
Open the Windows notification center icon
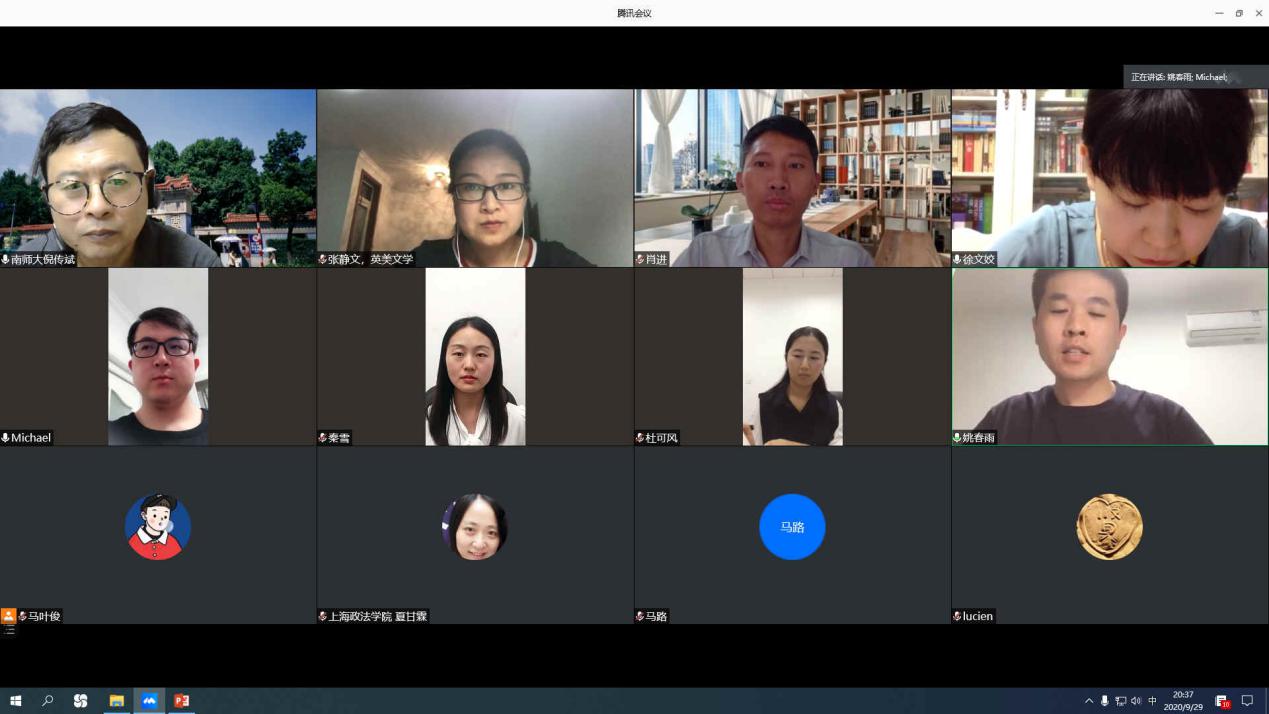[1247, 701]
